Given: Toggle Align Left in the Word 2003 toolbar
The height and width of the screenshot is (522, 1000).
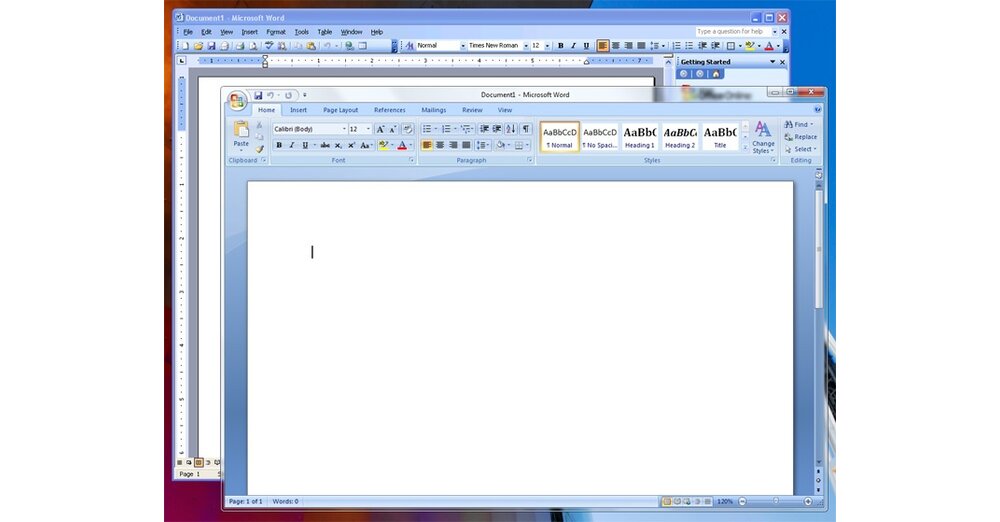Looking at the screenshot, I should (603, 46).
